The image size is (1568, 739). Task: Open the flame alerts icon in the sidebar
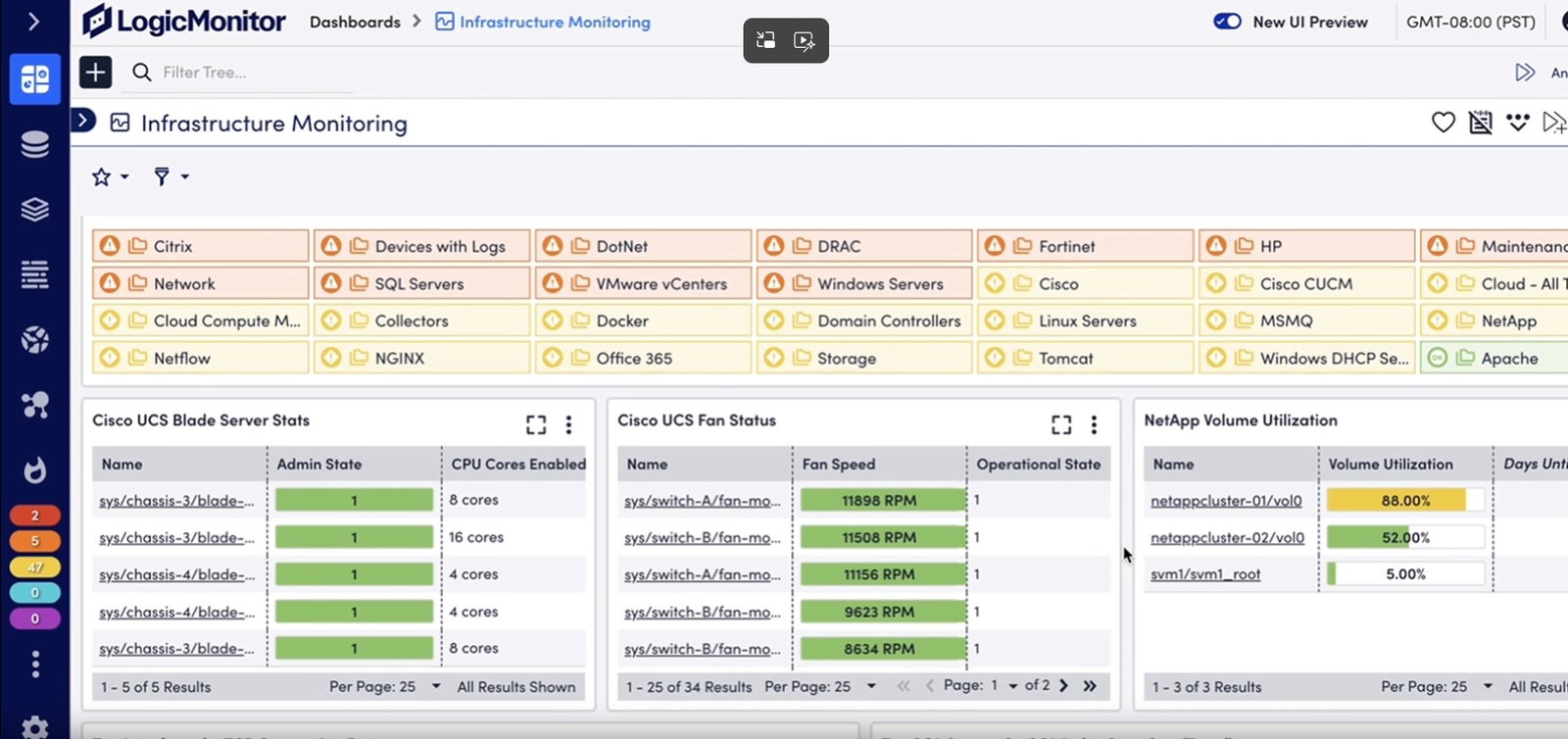tap(35, 470)
